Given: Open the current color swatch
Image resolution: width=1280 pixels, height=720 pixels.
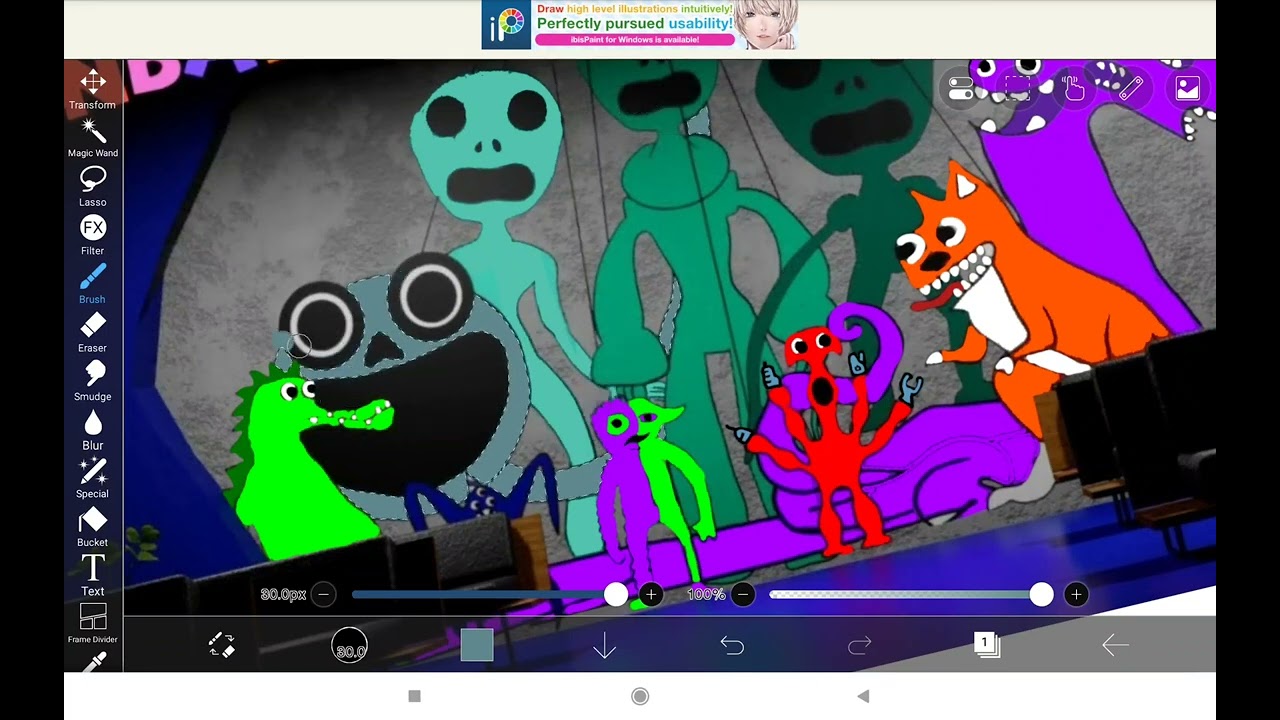Looking at the screenshot, I should click(x=477, y=645).
